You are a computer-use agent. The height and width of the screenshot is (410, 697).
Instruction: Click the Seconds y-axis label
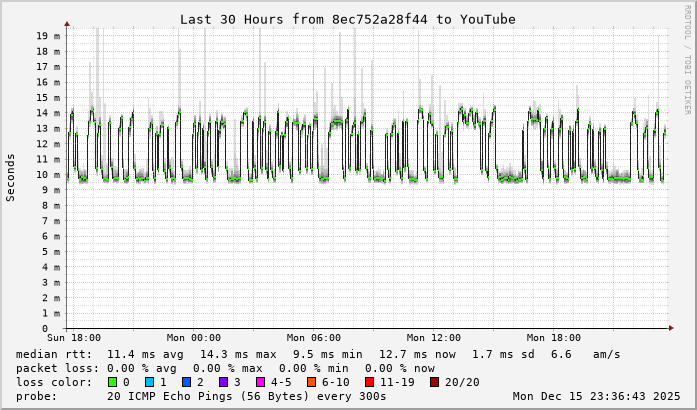(11, 177)
